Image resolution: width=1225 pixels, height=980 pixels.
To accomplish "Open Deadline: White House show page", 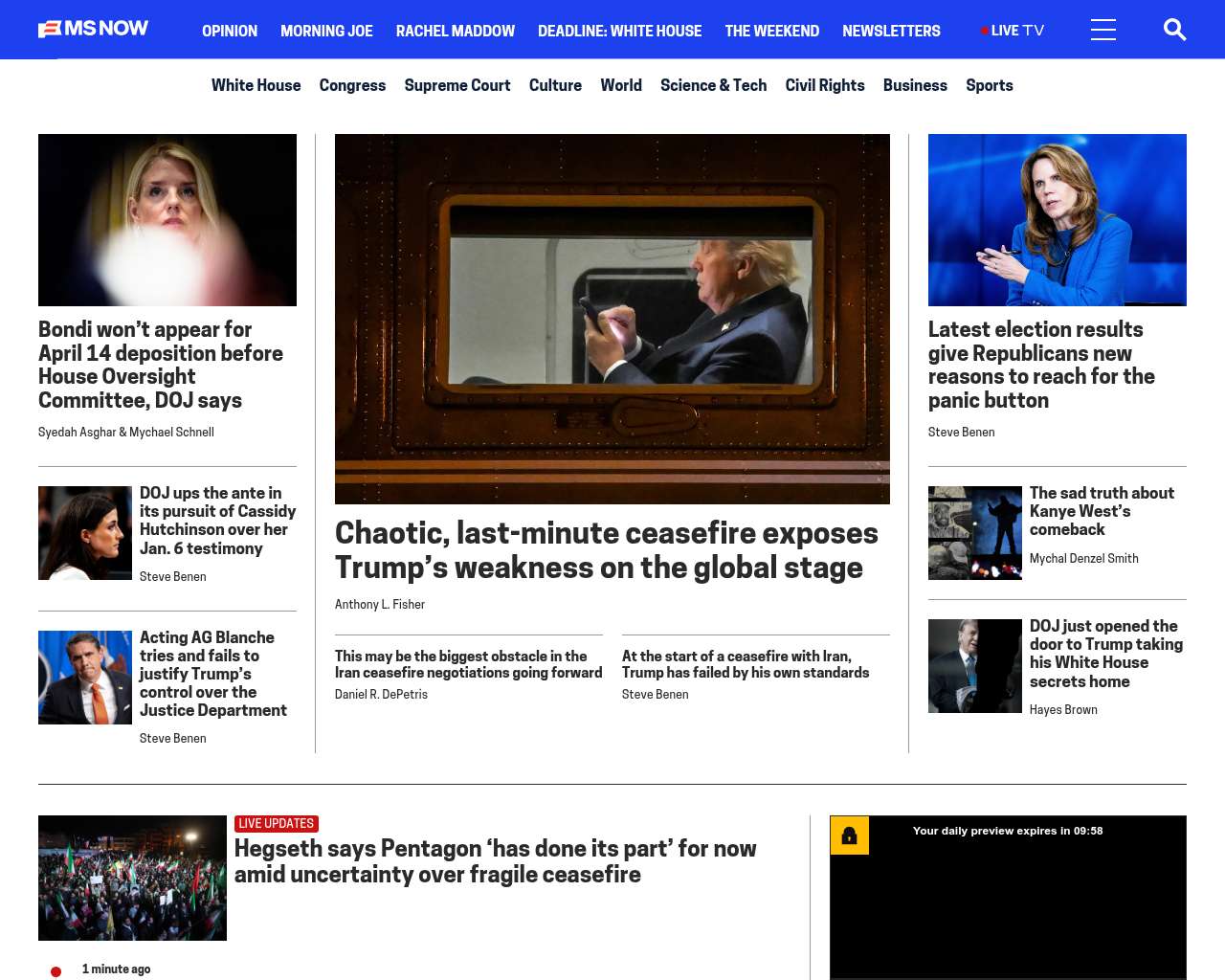I will (619, 31).
